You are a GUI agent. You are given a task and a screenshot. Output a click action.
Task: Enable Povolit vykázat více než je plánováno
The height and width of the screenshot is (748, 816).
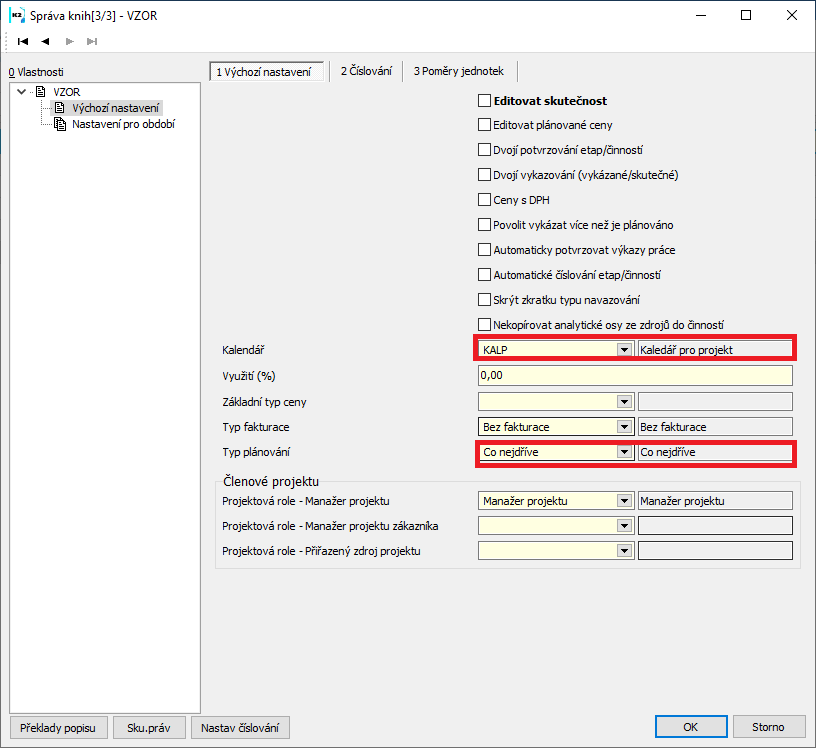tap(484, 225)
